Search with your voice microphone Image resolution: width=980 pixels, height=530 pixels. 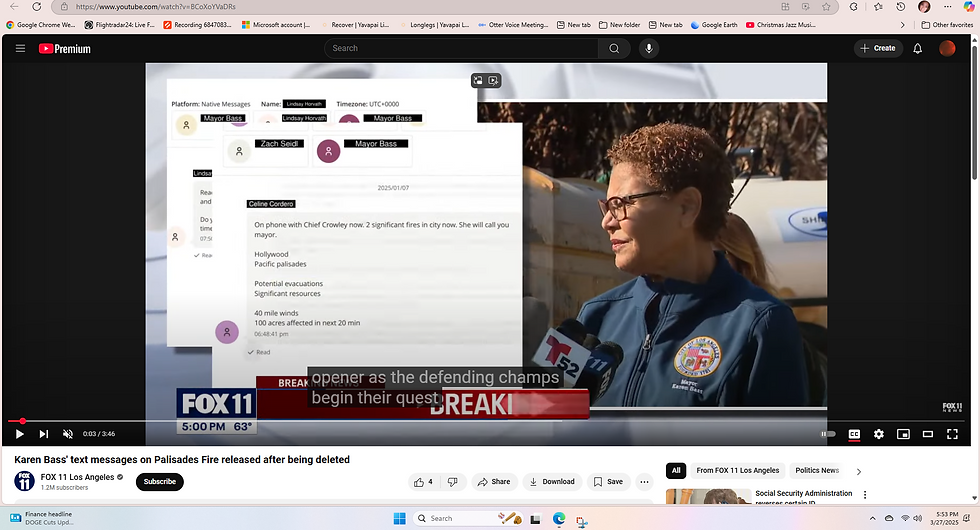click(x=649, y=48)
